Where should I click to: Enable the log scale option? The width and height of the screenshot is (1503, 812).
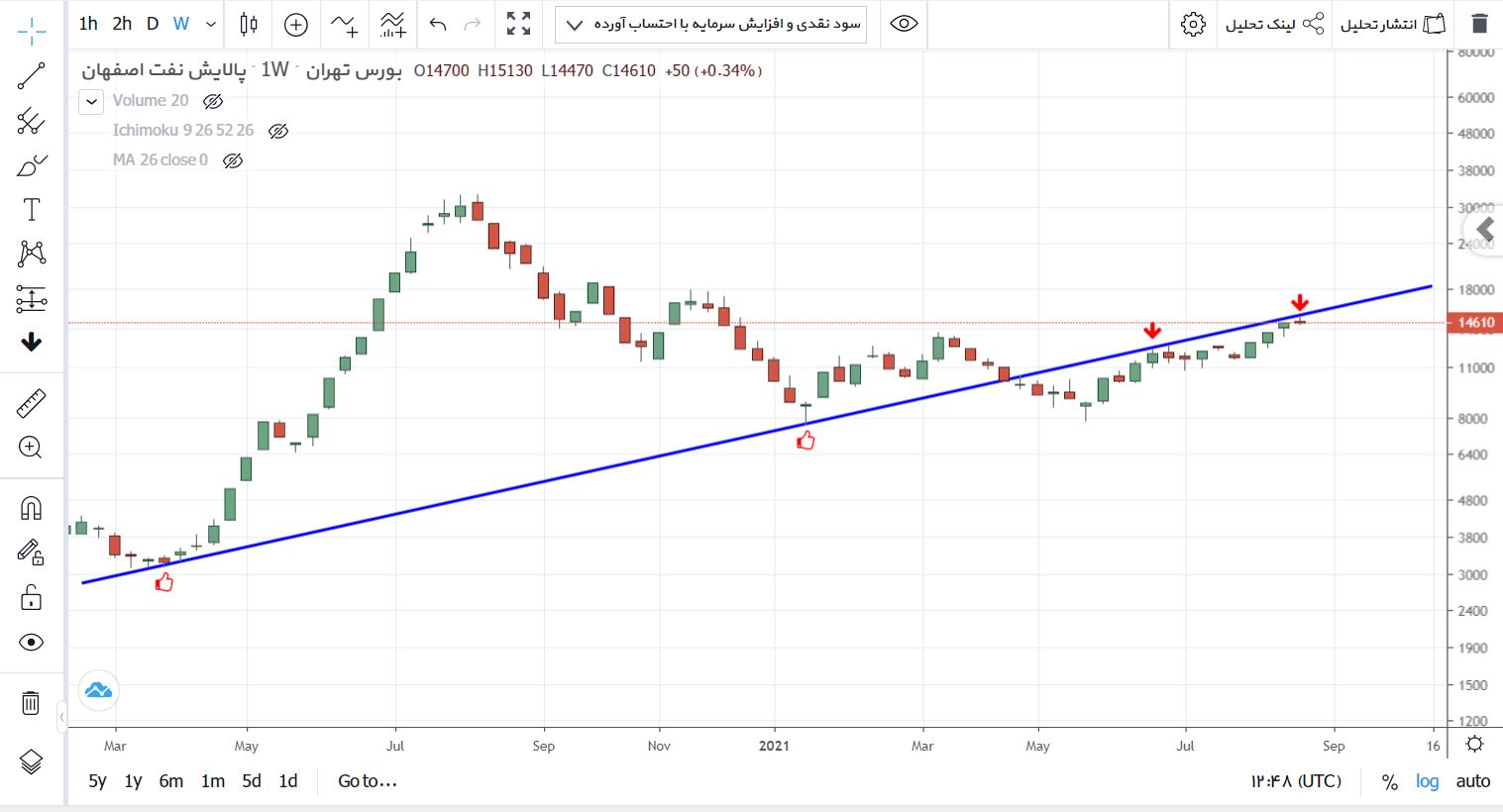coord(1427,781)
